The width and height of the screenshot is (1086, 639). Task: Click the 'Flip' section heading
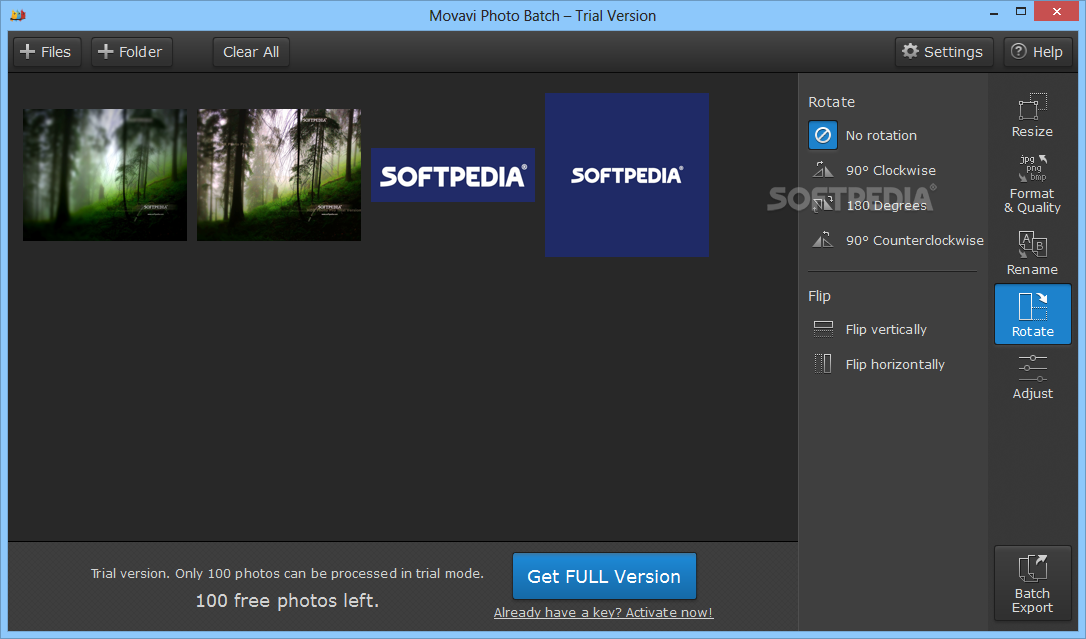(819, 296)
